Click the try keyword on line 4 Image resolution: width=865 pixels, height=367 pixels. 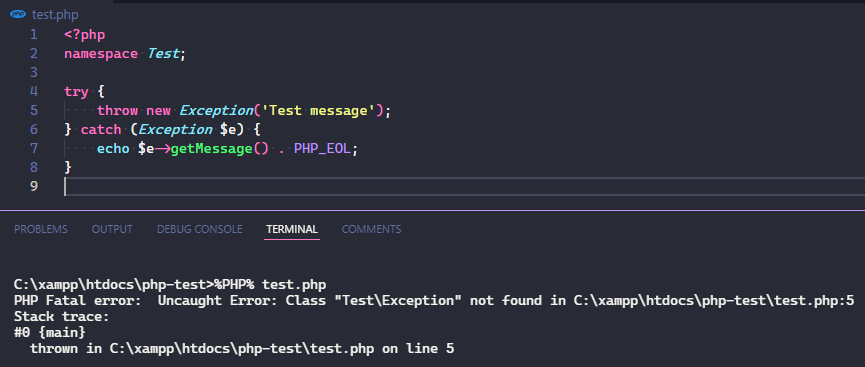point(76,92)
